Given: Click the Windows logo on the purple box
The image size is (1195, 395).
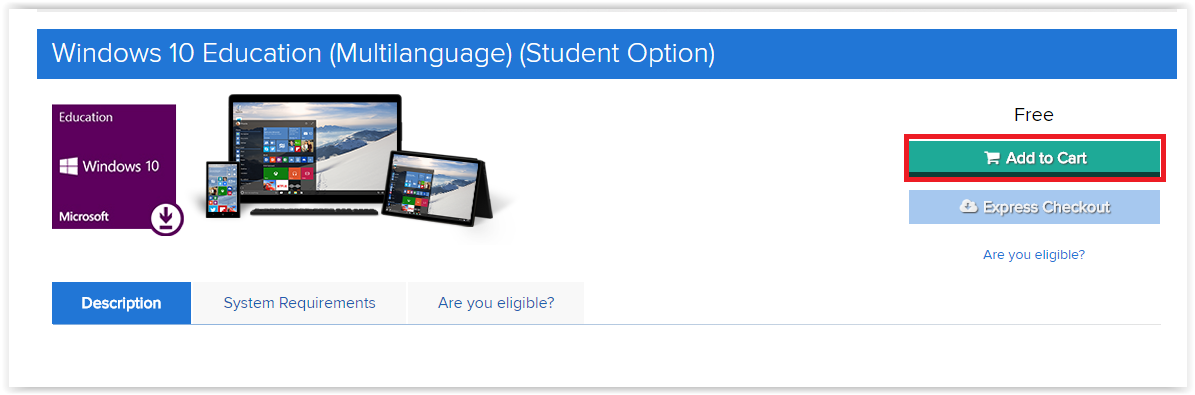Looking at the screenshot, I should point(69,166).
